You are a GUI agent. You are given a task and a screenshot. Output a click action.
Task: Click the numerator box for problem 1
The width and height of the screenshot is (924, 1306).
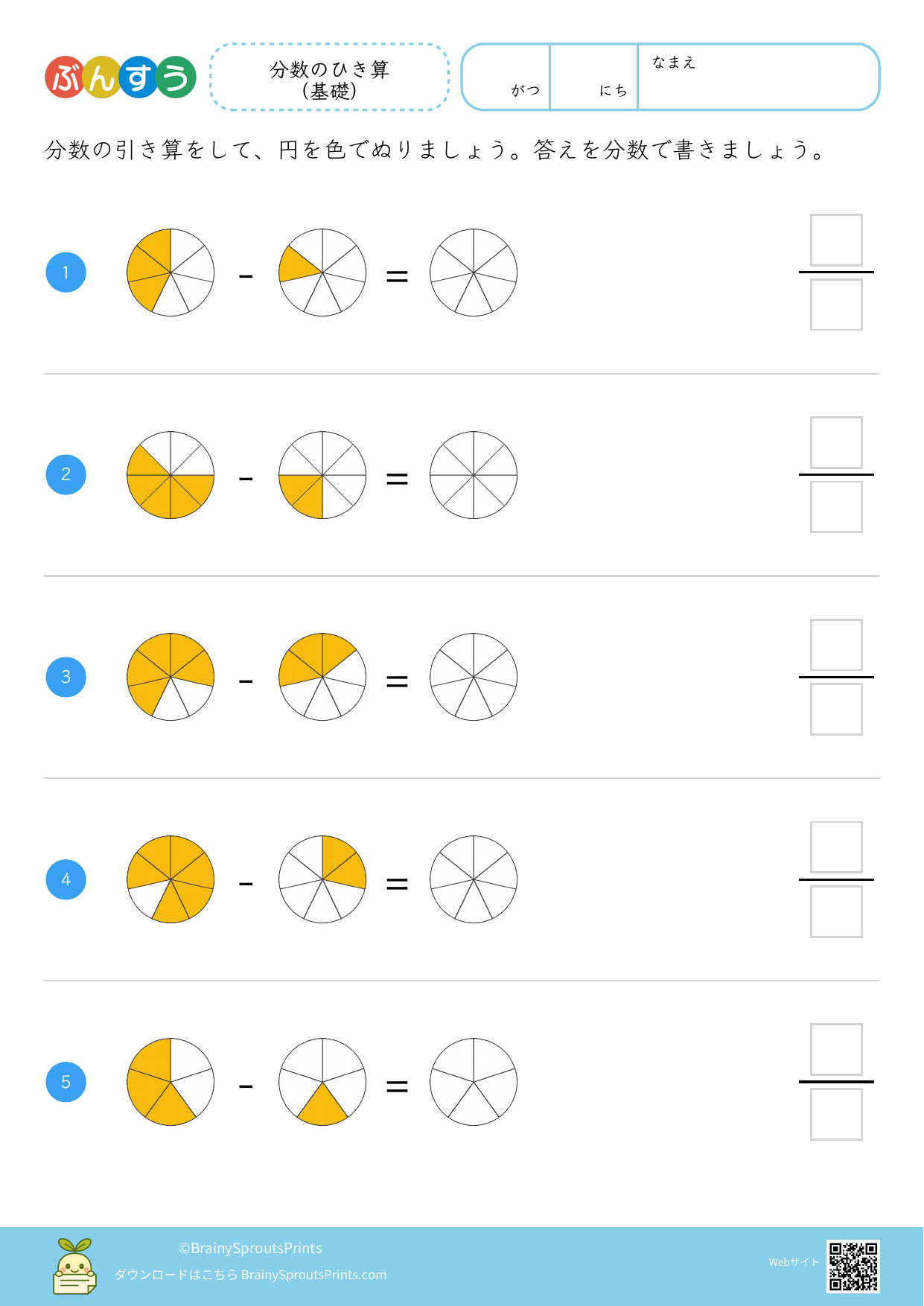pyautogui.click(x=836, y=241)
